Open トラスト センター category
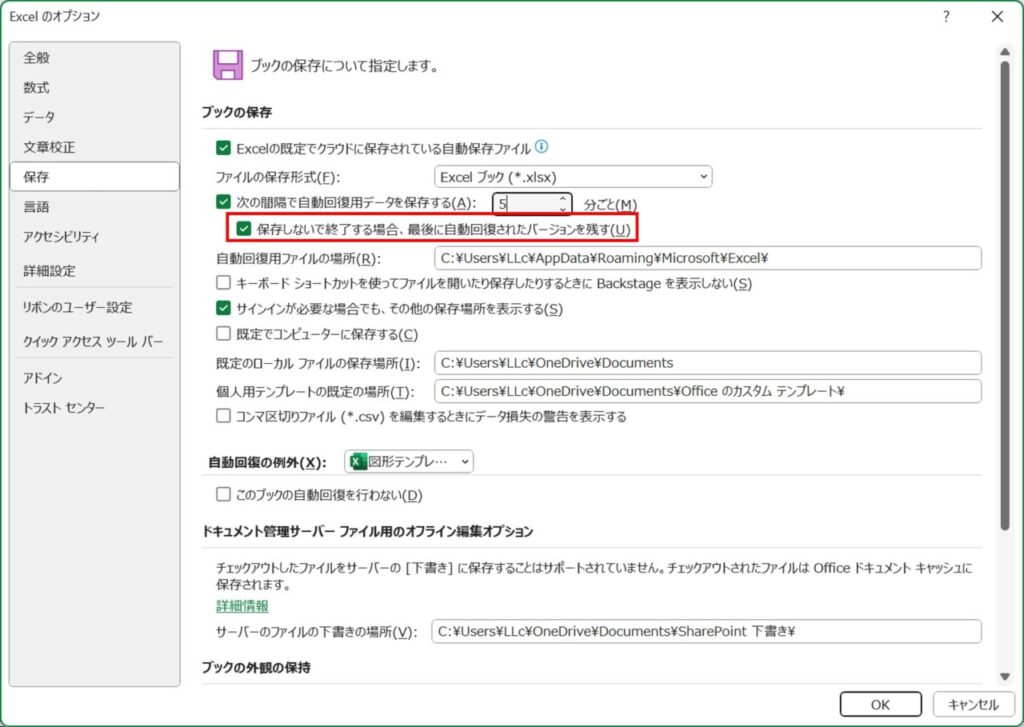 pyautogui.click(x=95, y=408)
